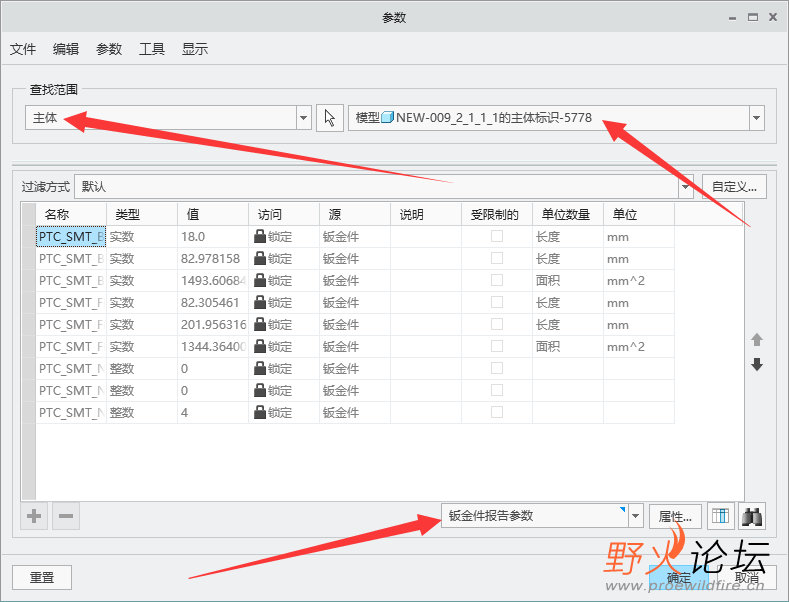The image size is (789, 602).
Task: Toggle restricted checkbox in 18.0 row
Action: tap(497, 236)
